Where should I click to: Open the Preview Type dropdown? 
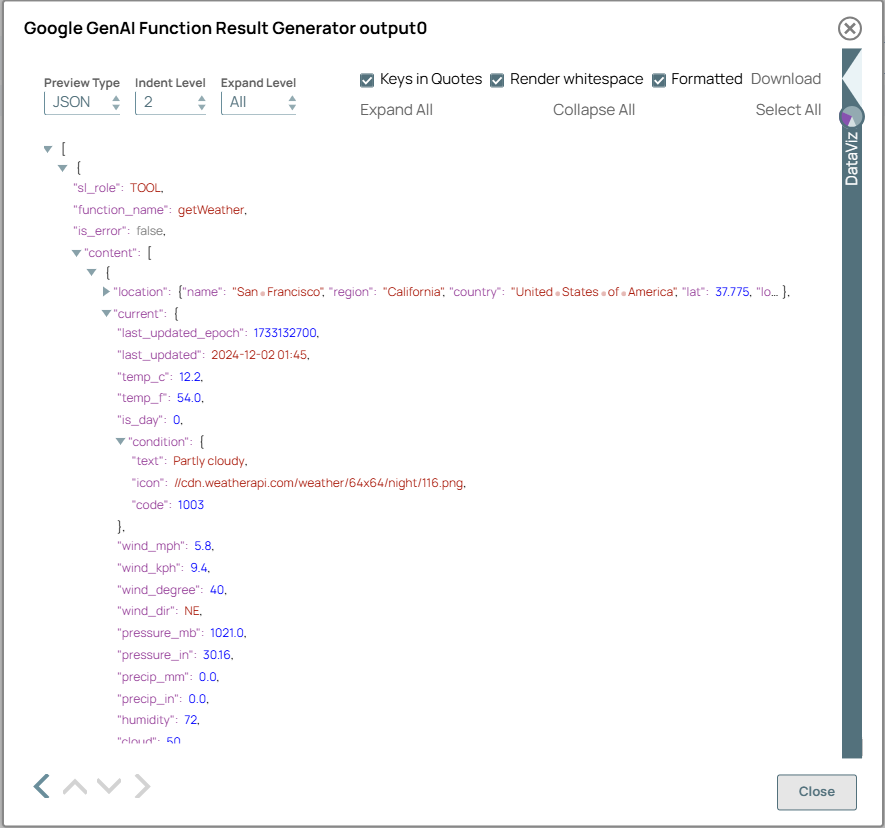point(82,102)
